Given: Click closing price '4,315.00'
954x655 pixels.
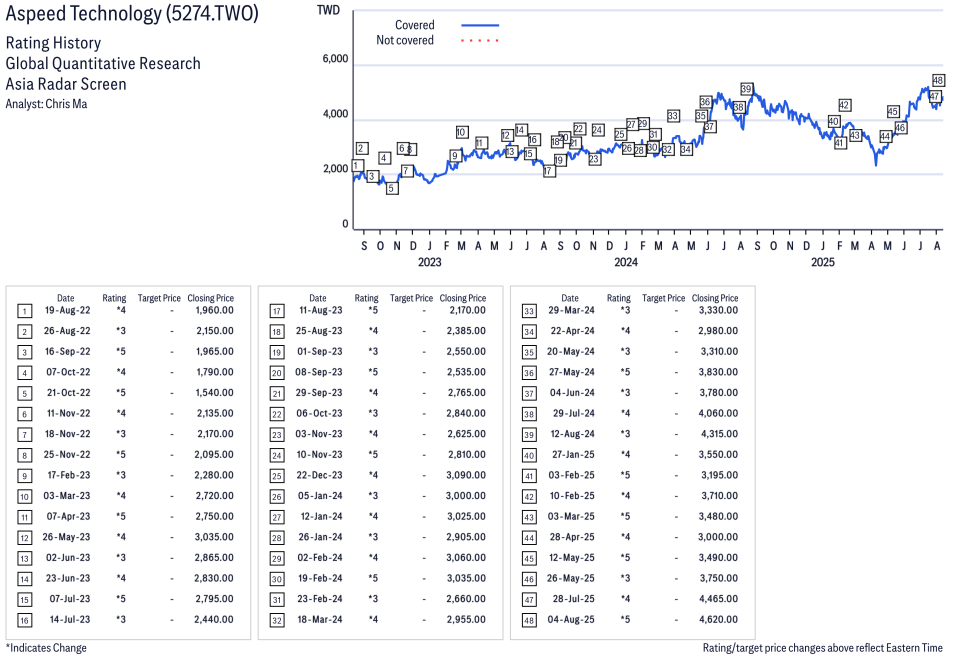Looking at the screenshot, I should click(x=719, y=434).
